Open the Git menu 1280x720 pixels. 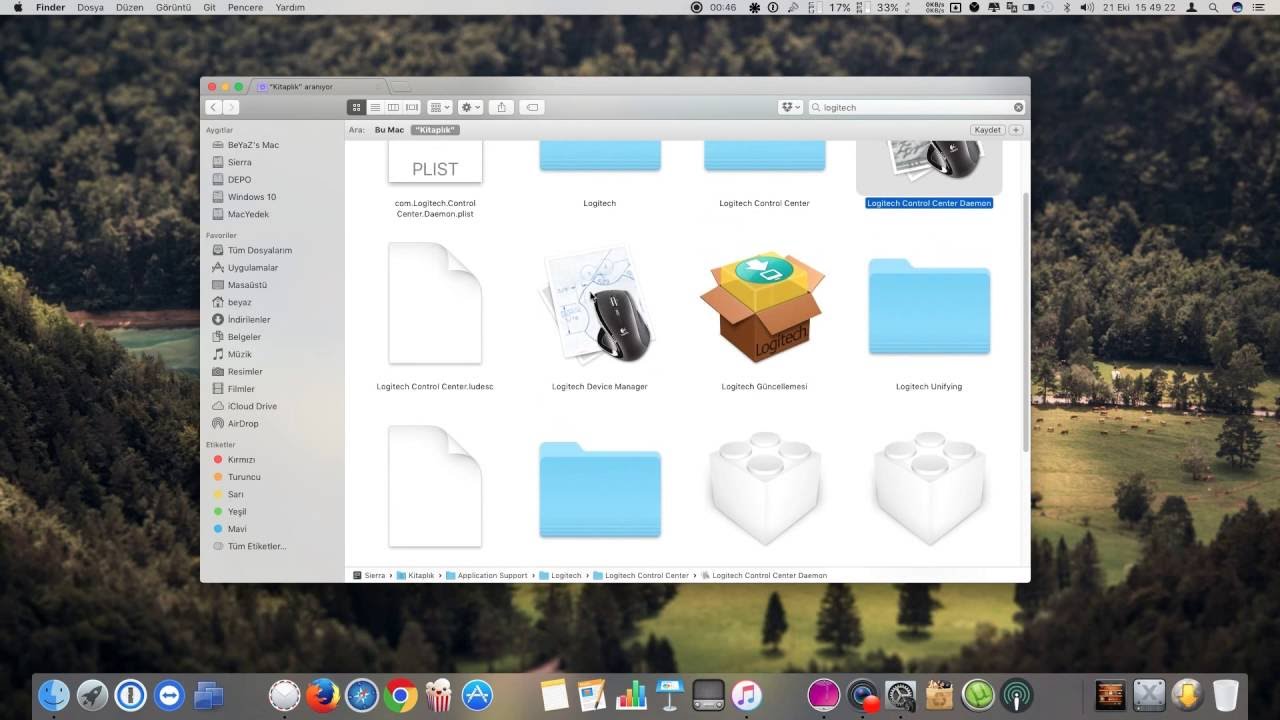pos(209,7)
